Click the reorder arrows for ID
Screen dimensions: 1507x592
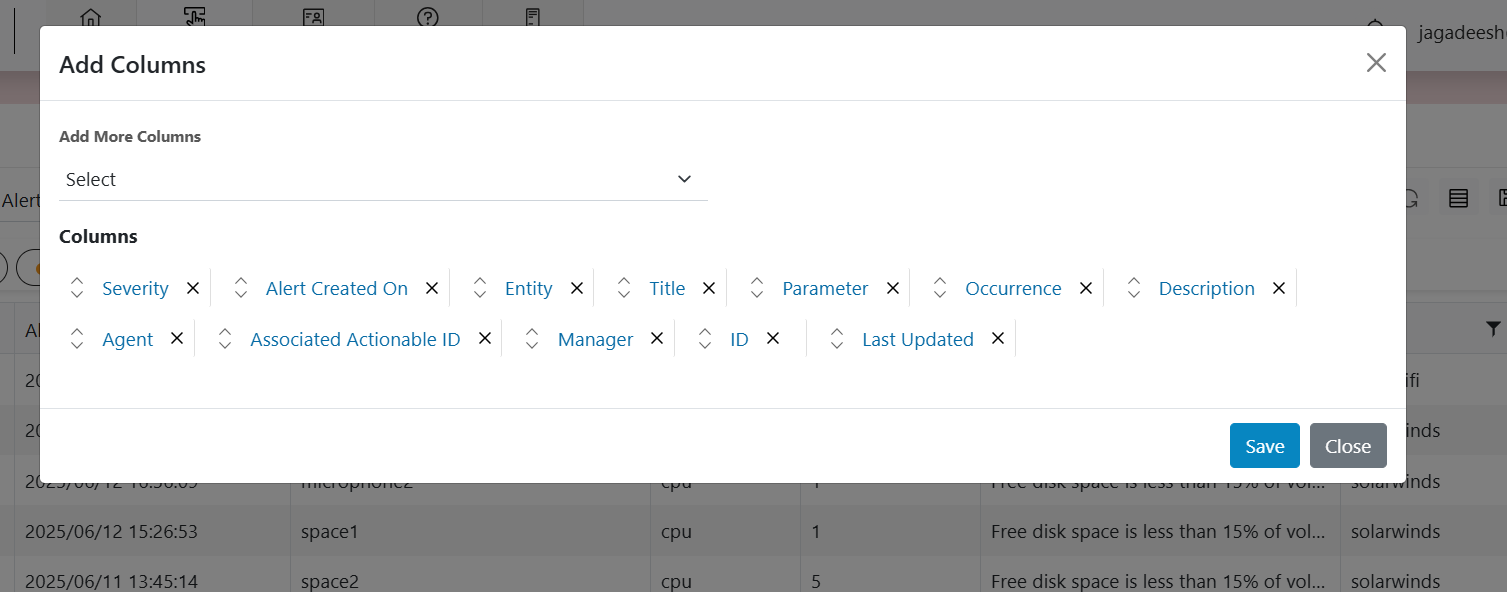(x=705, y=339)
